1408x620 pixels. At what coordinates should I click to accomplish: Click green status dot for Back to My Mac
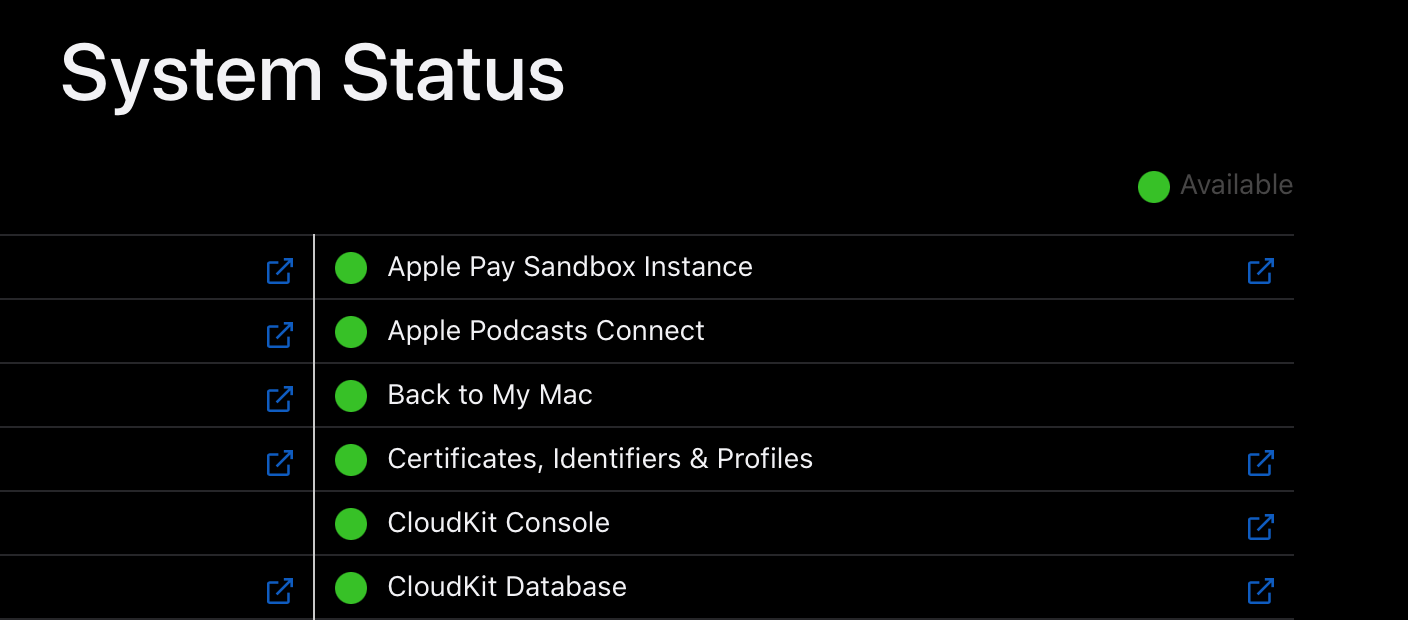coord(351,396)
